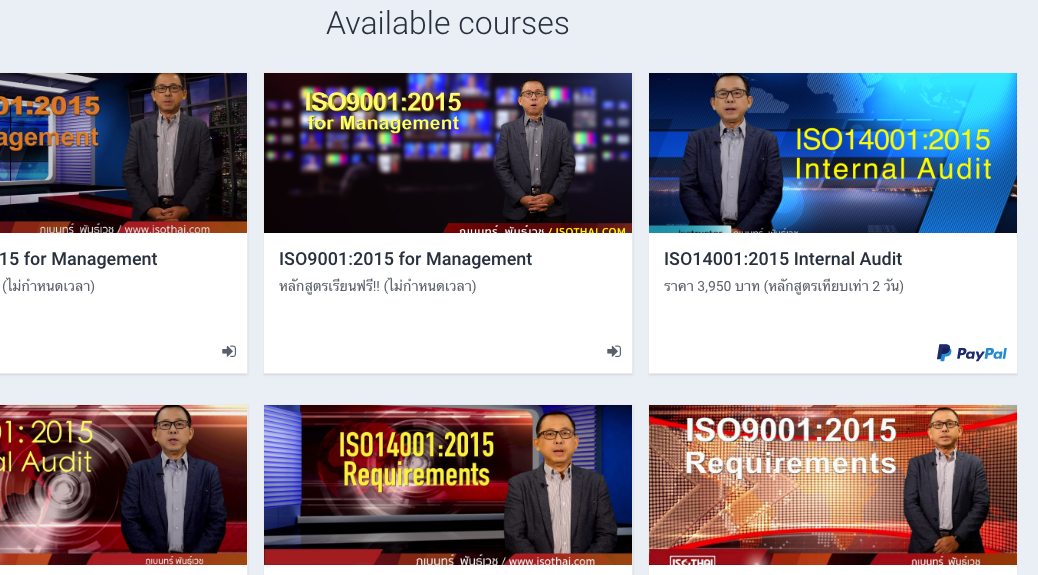Select the ISO9001:2015 for Management thumbnail with yellow text
Viewport: 1038px width, 575px height.
[x=447, y=152]
